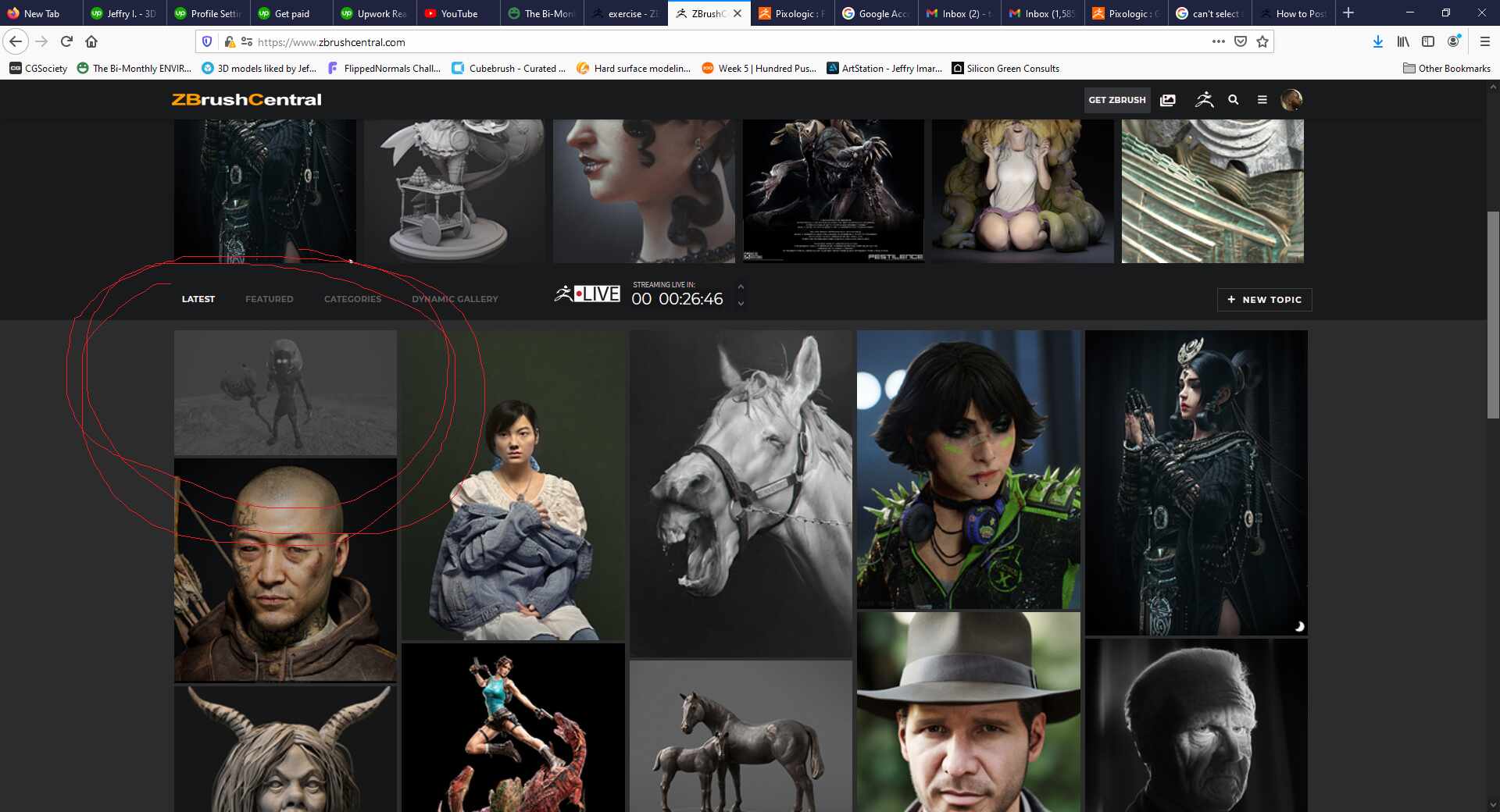This screenshot has width=1500, height=812.
Task: Click the GET ZBRUSH button
Action: tap(1117, 100)
